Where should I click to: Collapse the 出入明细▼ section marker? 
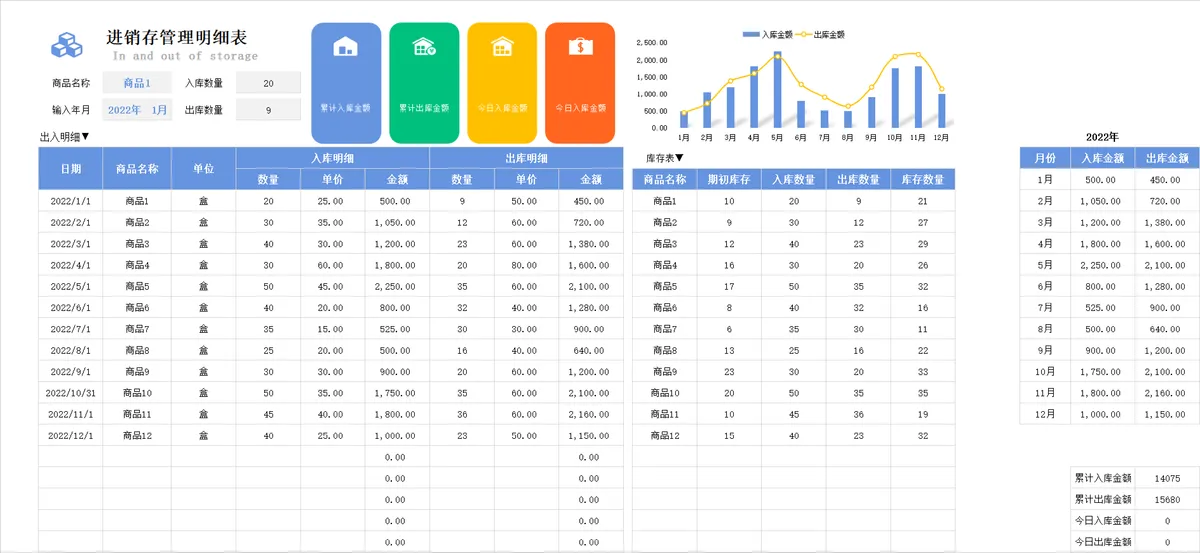[65, 137]
